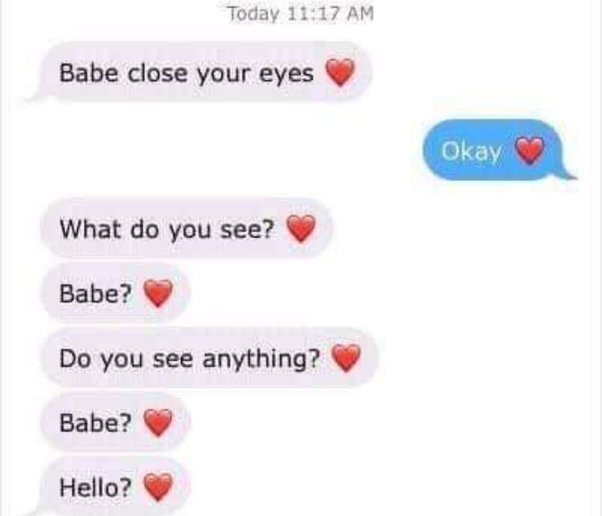Image resolution: width=602 pixels, height=516 pixels.
Task: Select the 'Hello?' message text
Action: [x=95, y=487]
